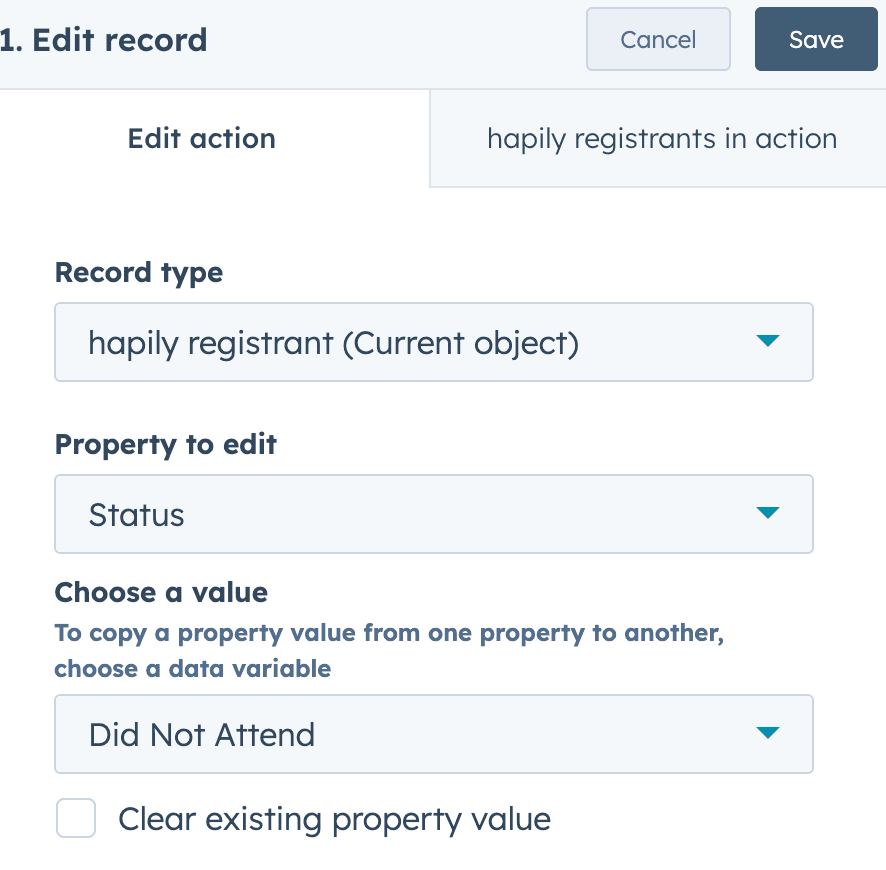Click the Clear existing property value label

tap(334, 820)
